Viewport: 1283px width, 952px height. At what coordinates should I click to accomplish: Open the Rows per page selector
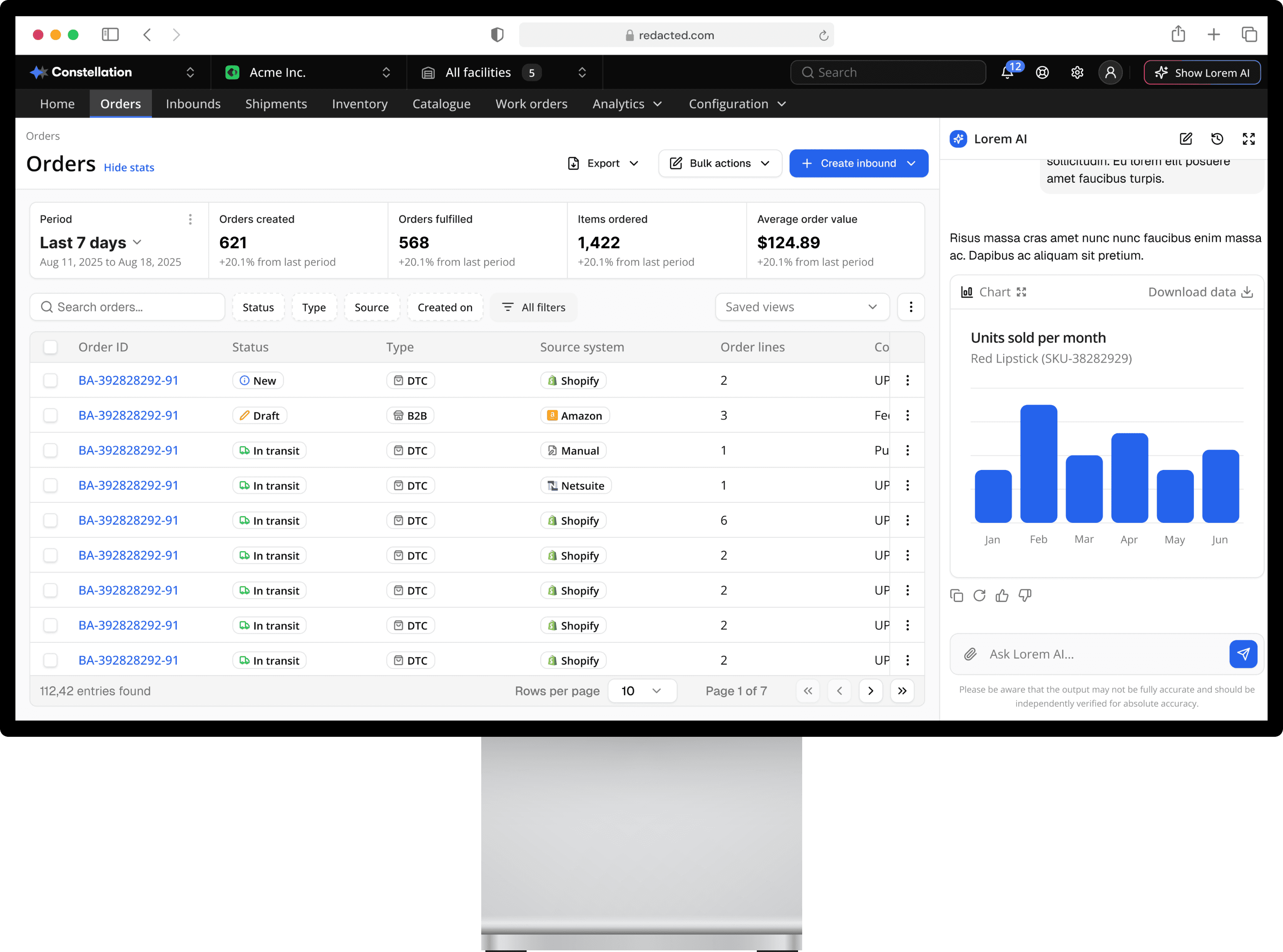tap(642, 690)
